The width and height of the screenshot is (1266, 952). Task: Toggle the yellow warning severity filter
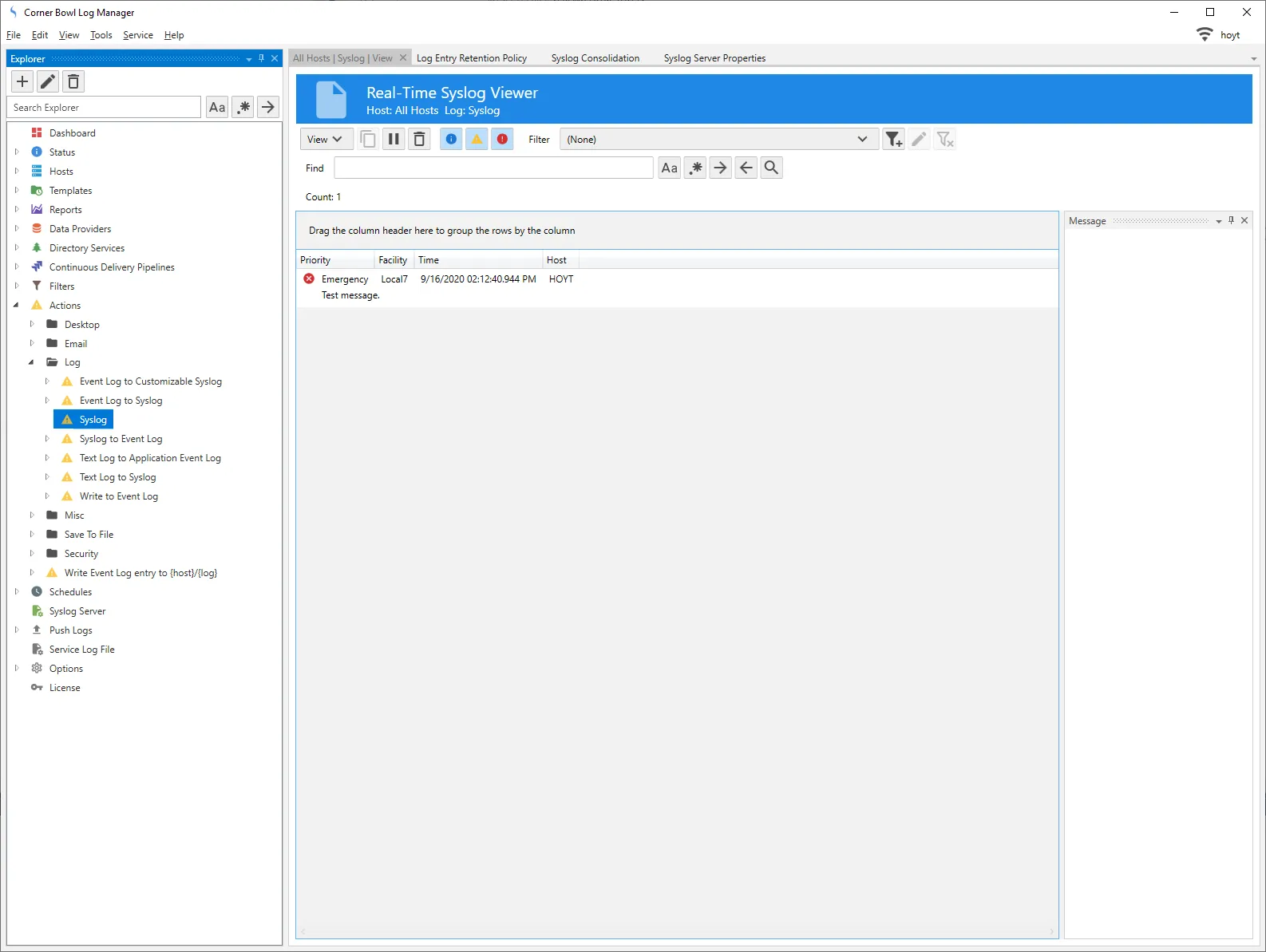477,139
